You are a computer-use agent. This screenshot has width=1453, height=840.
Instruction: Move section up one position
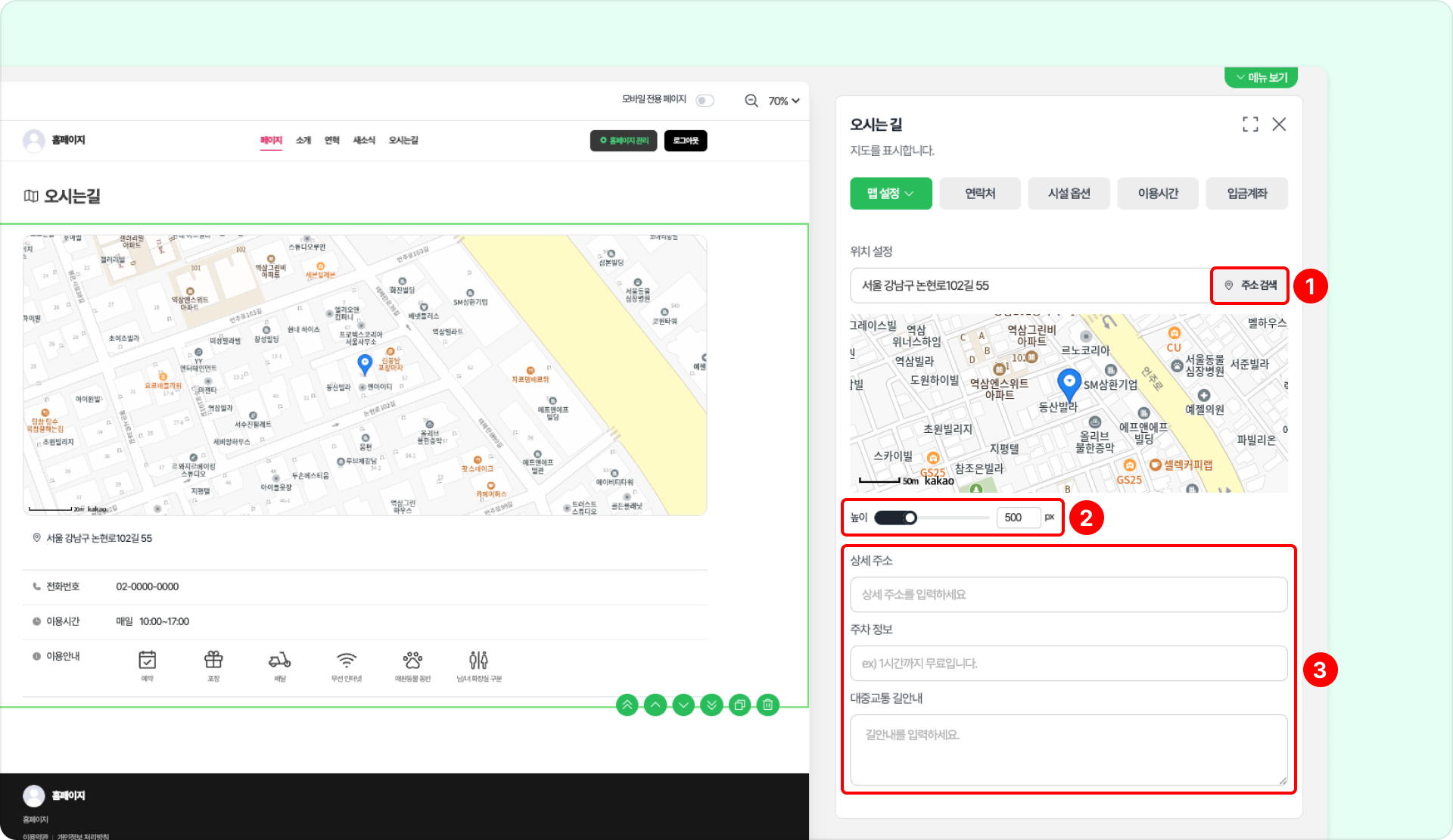point(655,705)
